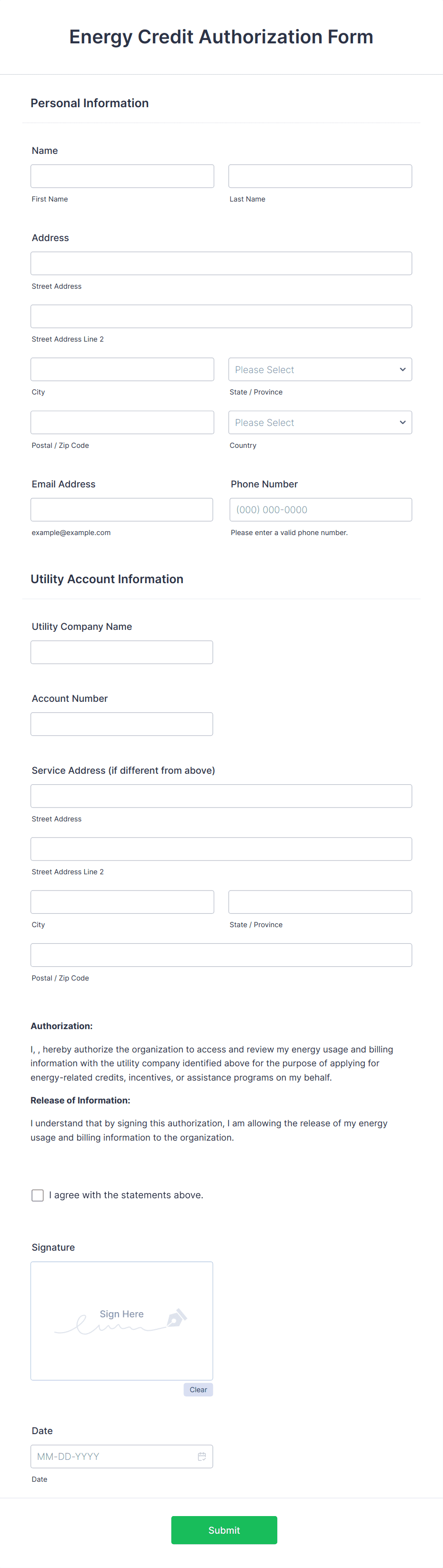The width and height of the screenshot is (443, 1568).
Task: Click the pen icon in signature pad
Action: pyautogui.click(x=176, y=1318)
